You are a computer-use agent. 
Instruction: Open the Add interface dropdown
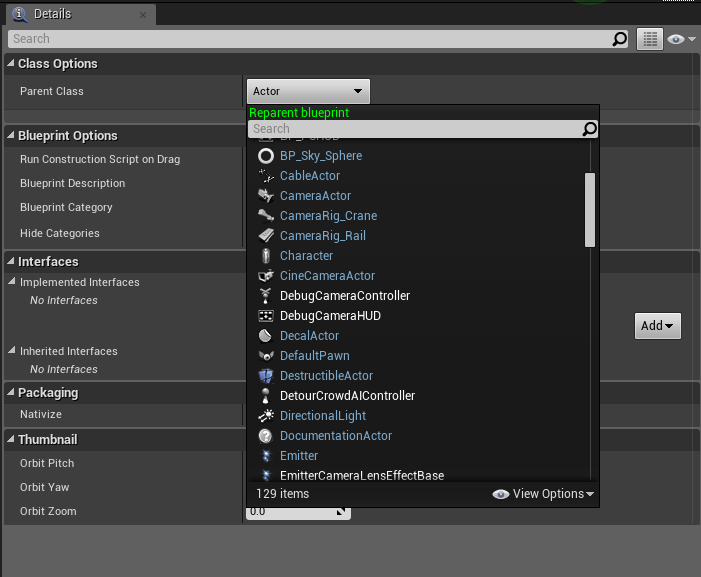[x=658, y=326]
